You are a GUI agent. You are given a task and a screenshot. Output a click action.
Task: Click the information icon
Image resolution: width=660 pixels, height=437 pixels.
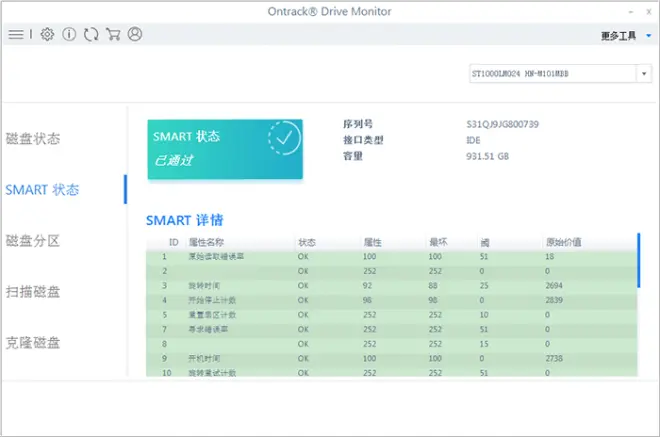pyautogui.click(x=69, y=34)
